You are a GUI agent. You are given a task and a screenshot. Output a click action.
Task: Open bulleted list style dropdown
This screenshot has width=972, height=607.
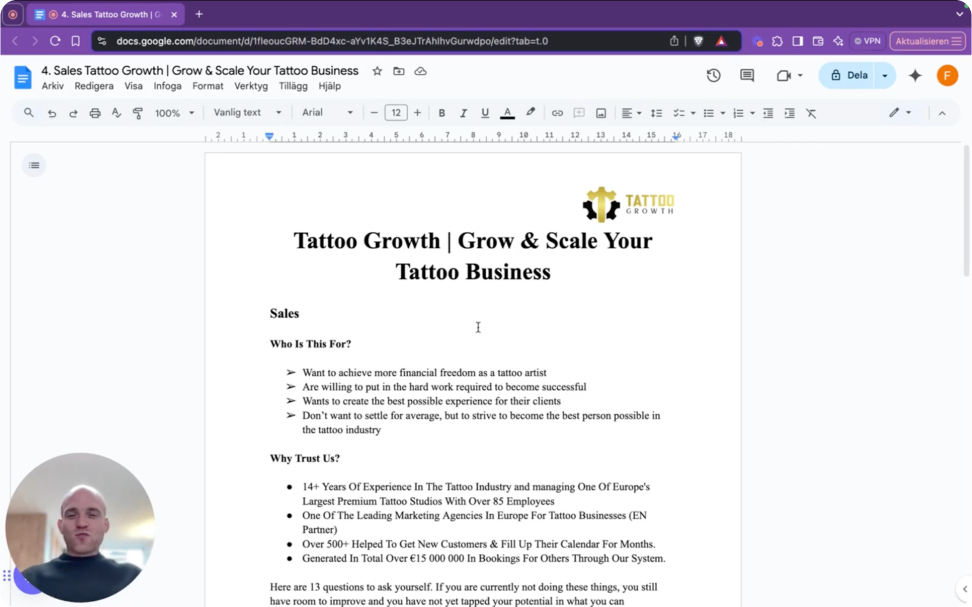point(722,113)
